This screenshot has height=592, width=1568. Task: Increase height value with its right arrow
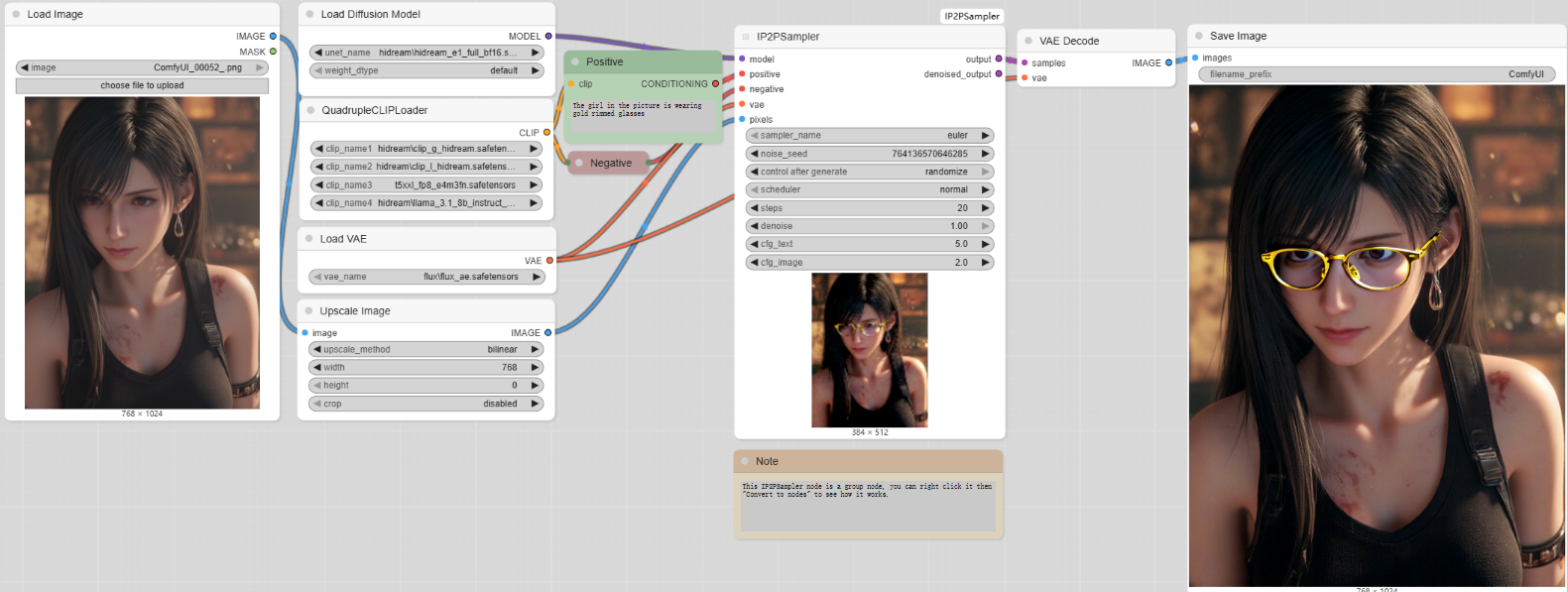[x=535, y=385]
